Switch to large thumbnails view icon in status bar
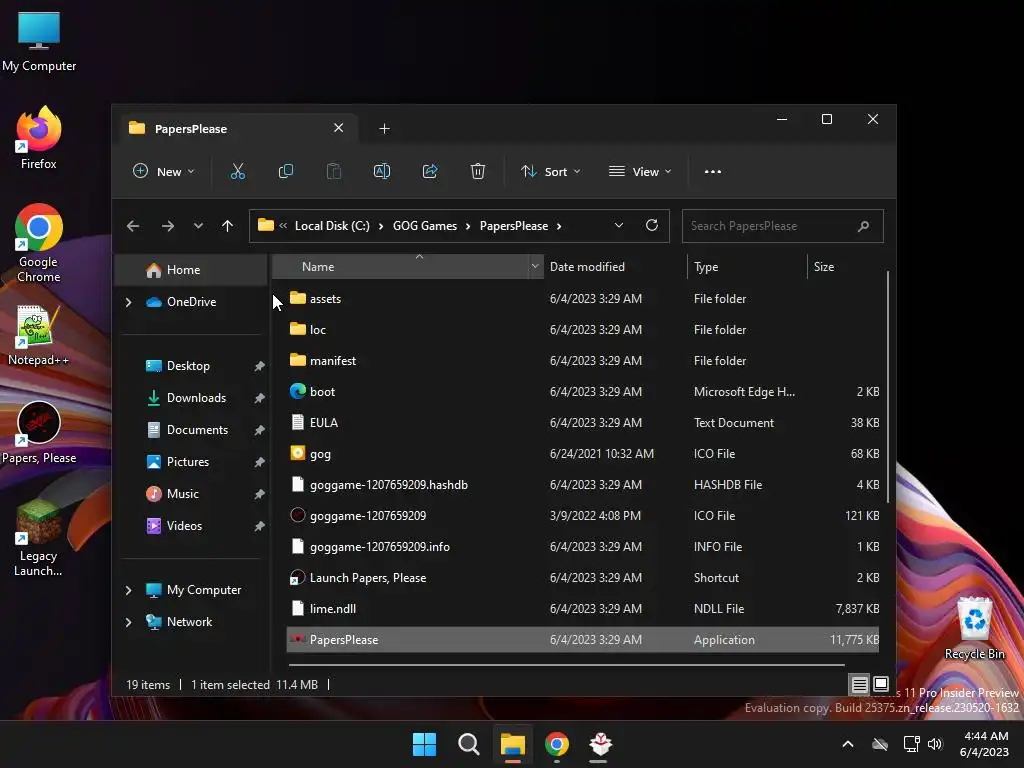Screen dimensions: 1024x768 [880, 684]
